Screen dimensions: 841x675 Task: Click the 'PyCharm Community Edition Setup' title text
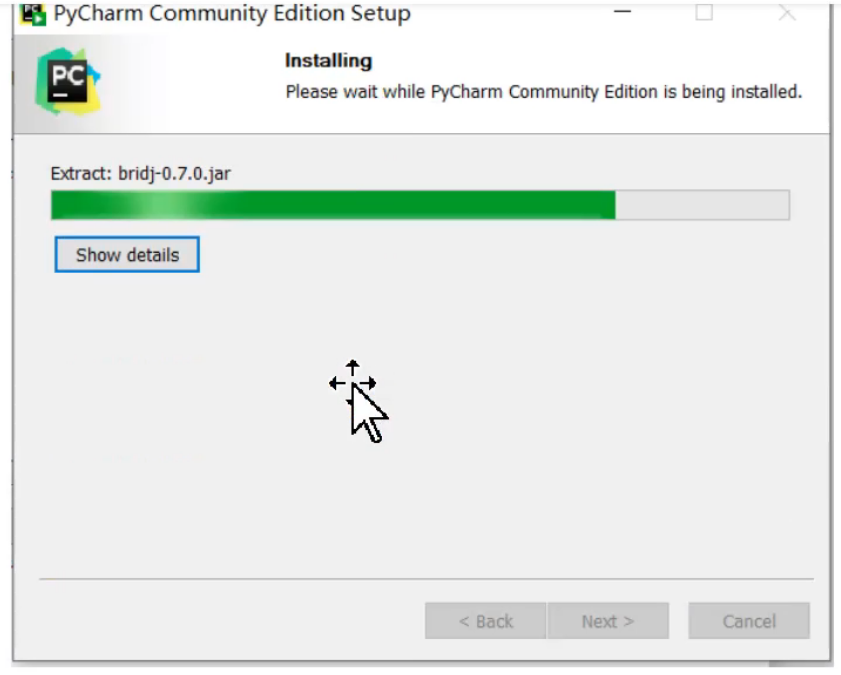[232, 13]
